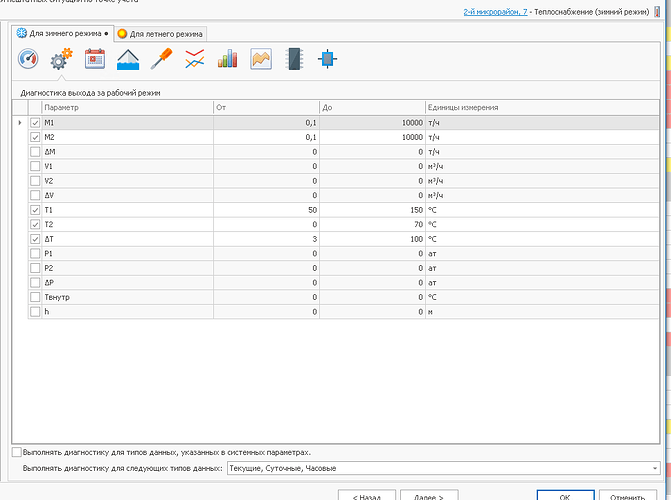Enable the ΔM parameter checkbox
This screenshot has width=671, height=500.
point(35,152)
